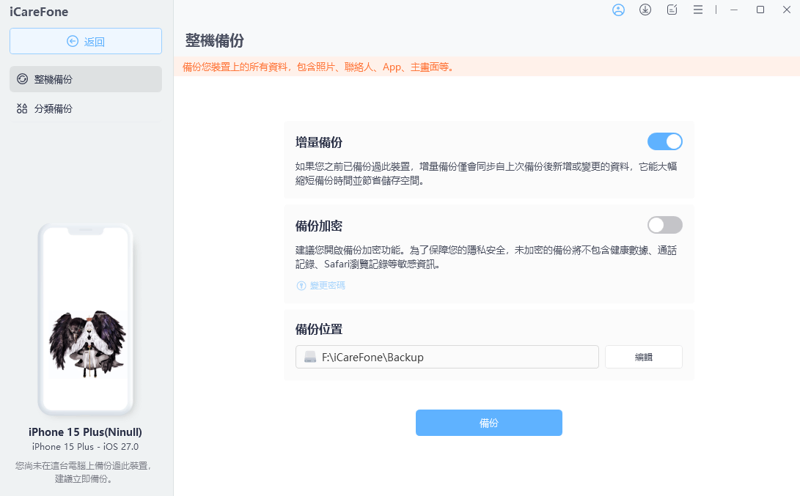Click the blue 備份 button
Screen dimensions: 800x496
(x=489, y=423)
